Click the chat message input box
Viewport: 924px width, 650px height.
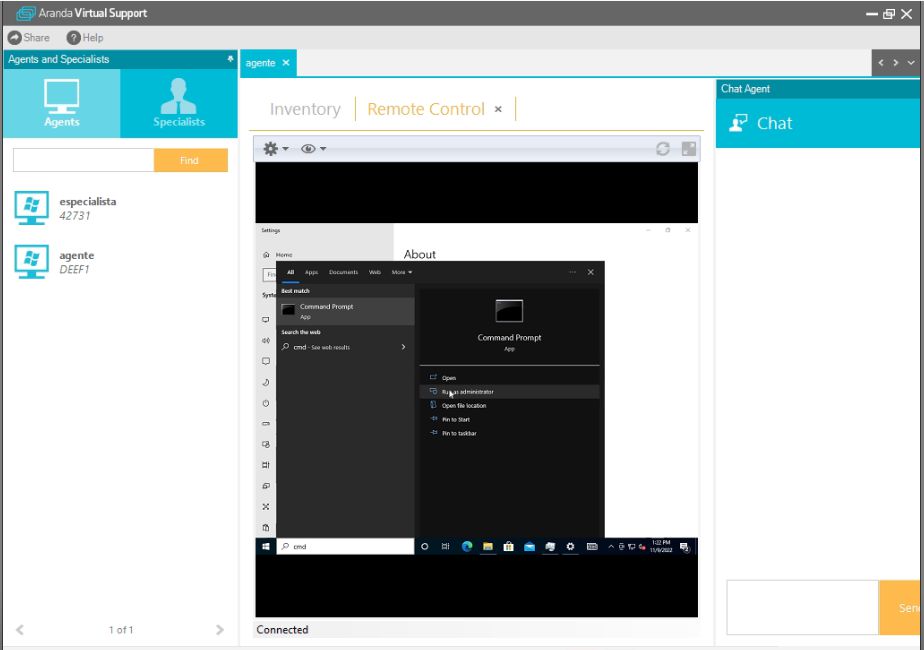pyautogui.click(x=802, y=608)
